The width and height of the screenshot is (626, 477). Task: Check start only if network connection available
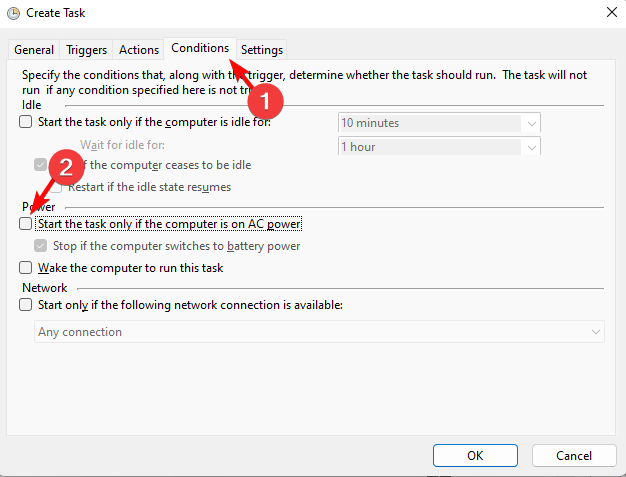[25, 306]
